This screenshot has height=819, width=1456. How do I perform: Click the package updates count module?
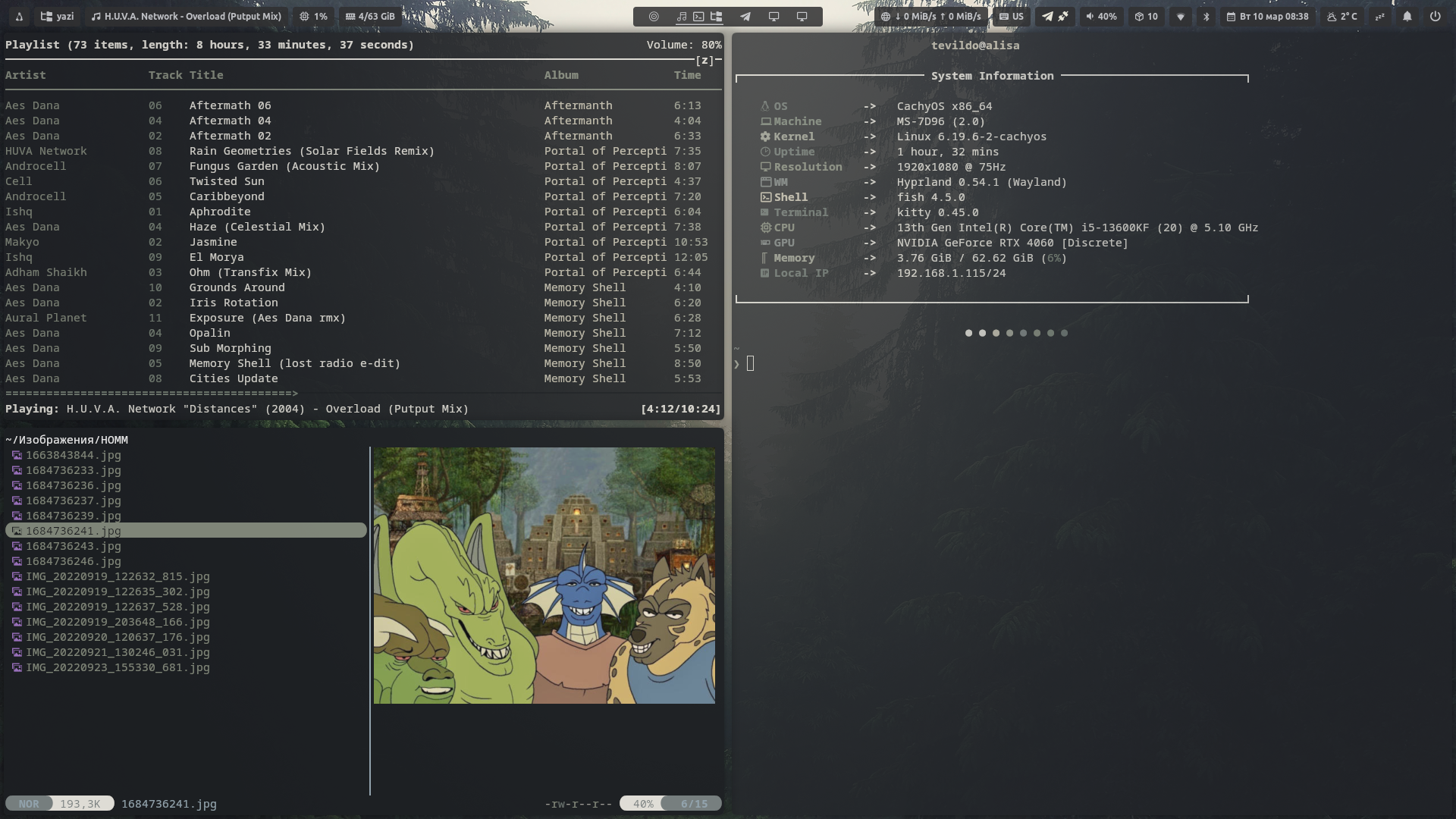(1146, 16)
